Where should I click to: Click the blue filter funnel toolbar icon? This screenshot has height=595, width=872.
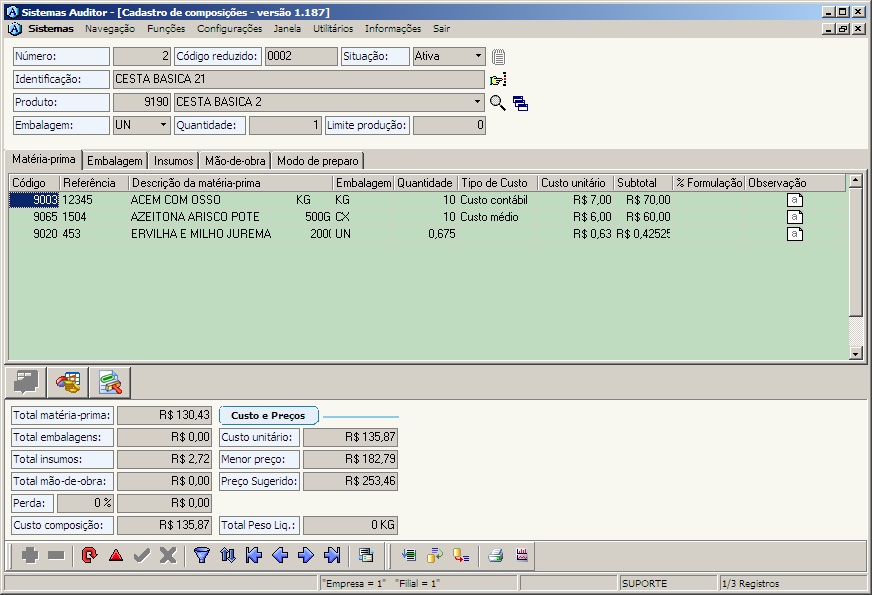(x=201, y=556)
